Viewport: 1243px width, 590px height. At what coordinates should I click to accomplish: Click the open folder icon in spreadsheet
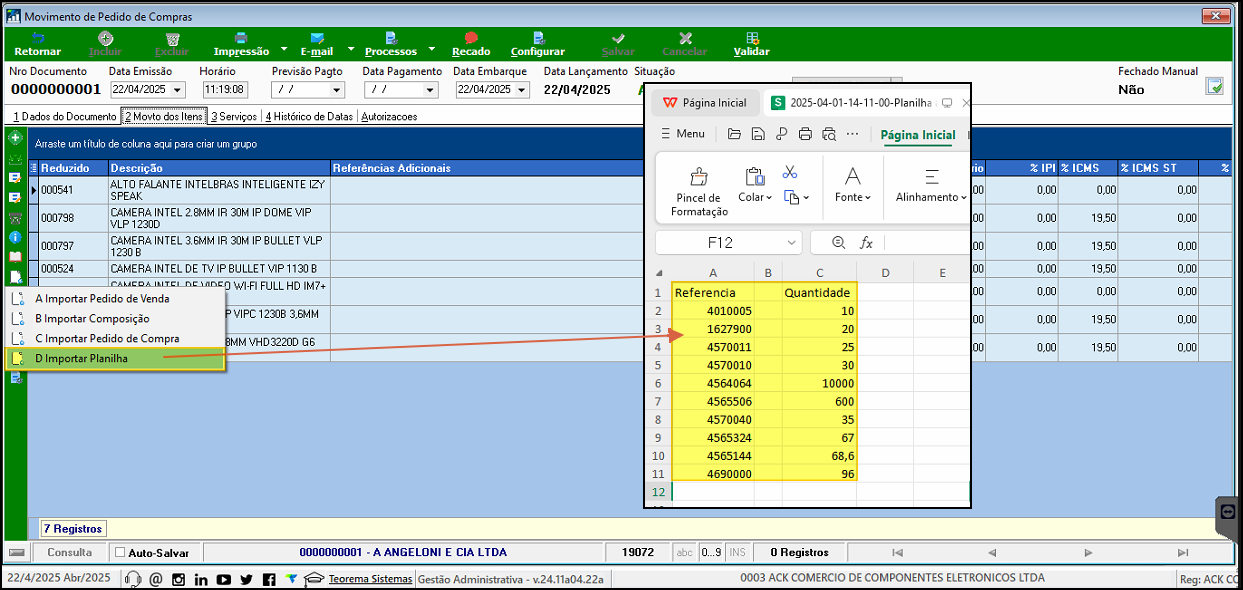coord(734,134)
